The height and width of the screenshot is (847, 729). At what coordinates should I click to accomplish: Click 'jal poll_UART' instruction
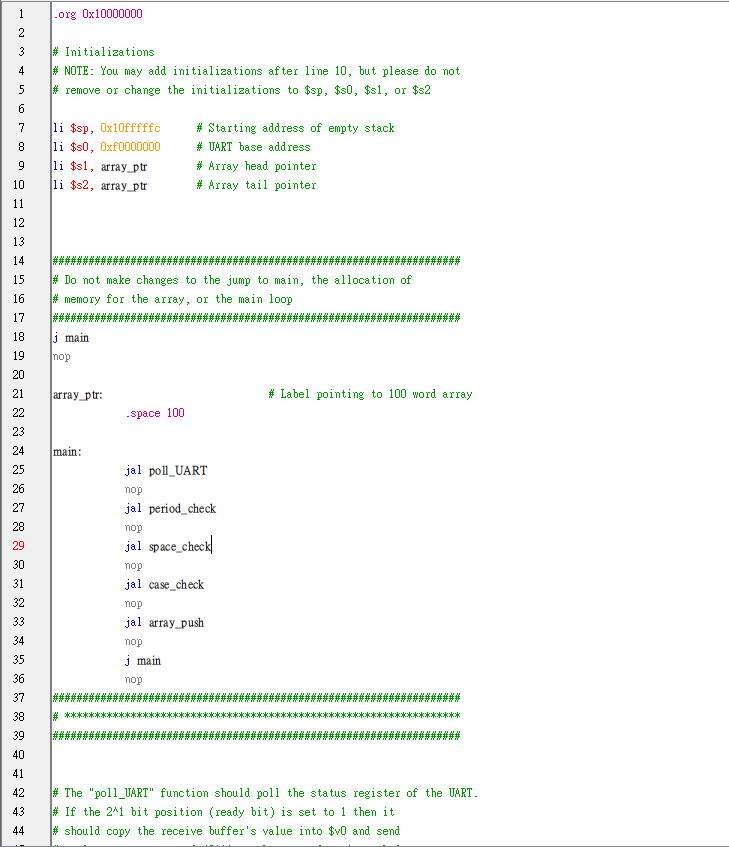click(x=166, y=470)
